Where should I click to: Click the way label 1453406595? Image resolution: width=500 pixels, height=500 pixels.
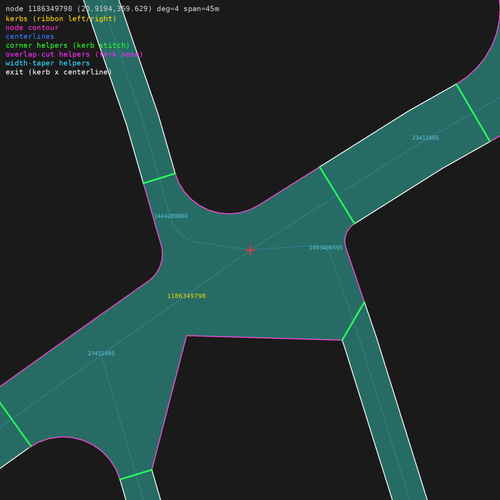326,248
